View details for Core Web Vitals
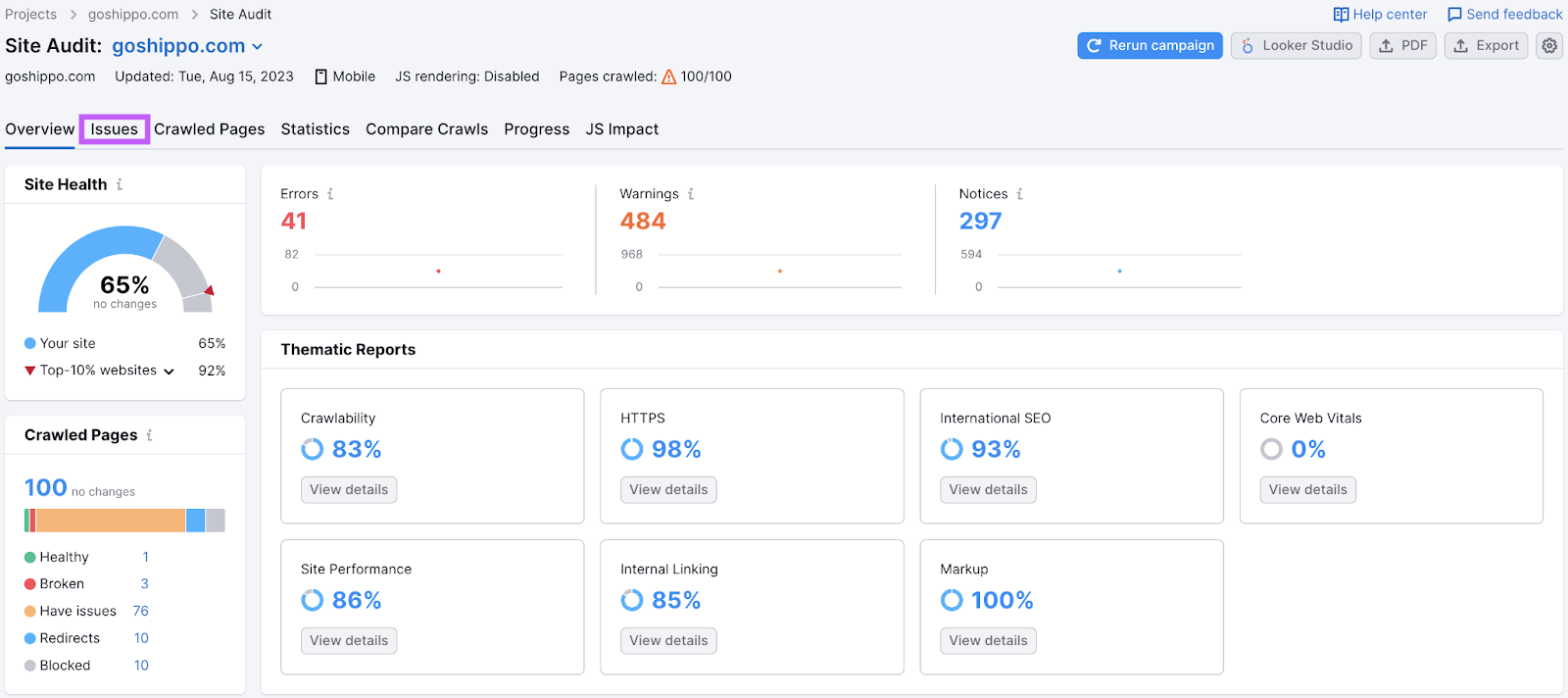Image resolution: width=1568 pixels, height=698 pixels. pyautogui.click(x=1307, y=490)
